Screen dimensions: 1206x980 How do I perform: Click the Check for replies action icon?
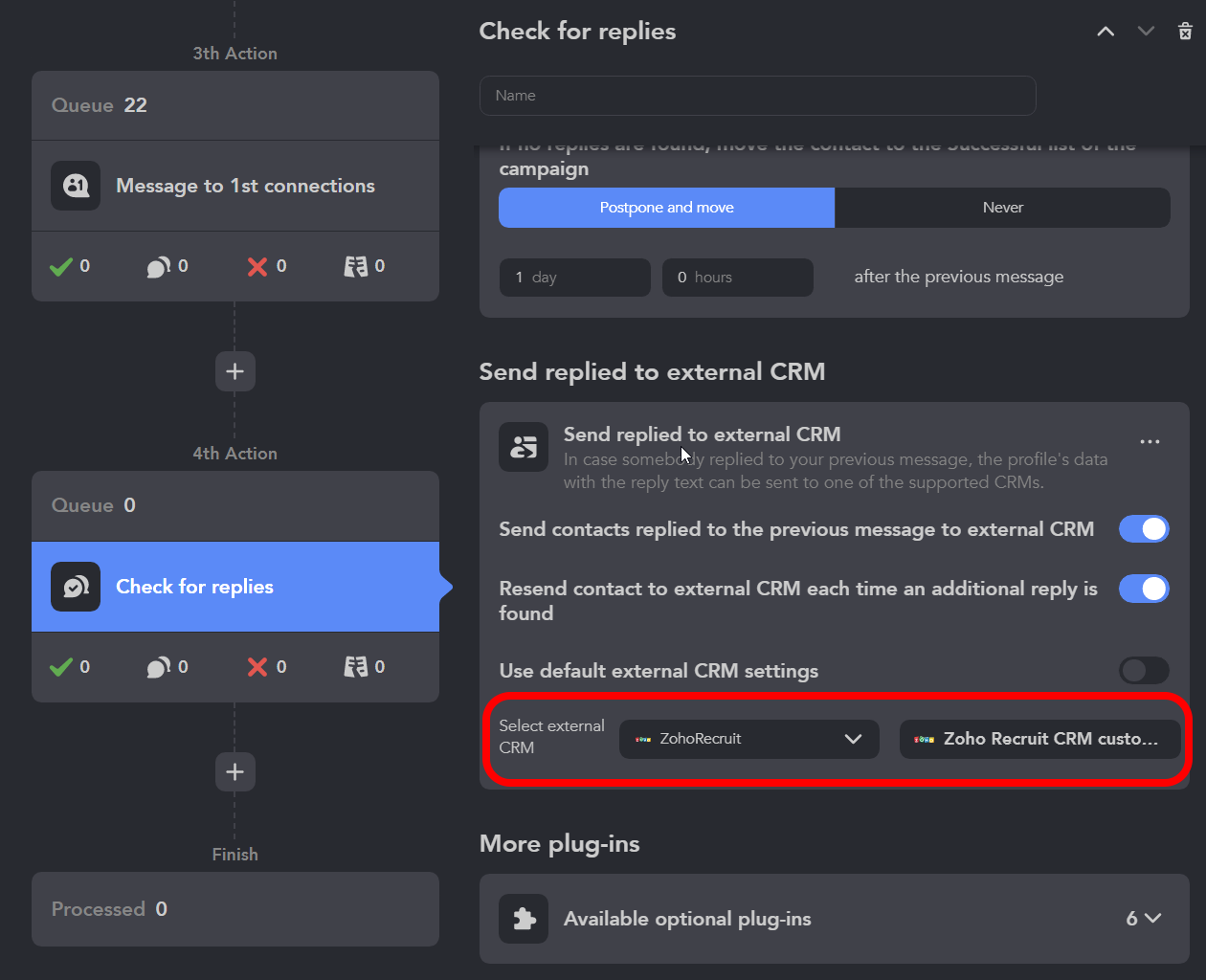[x=76, y=587]
